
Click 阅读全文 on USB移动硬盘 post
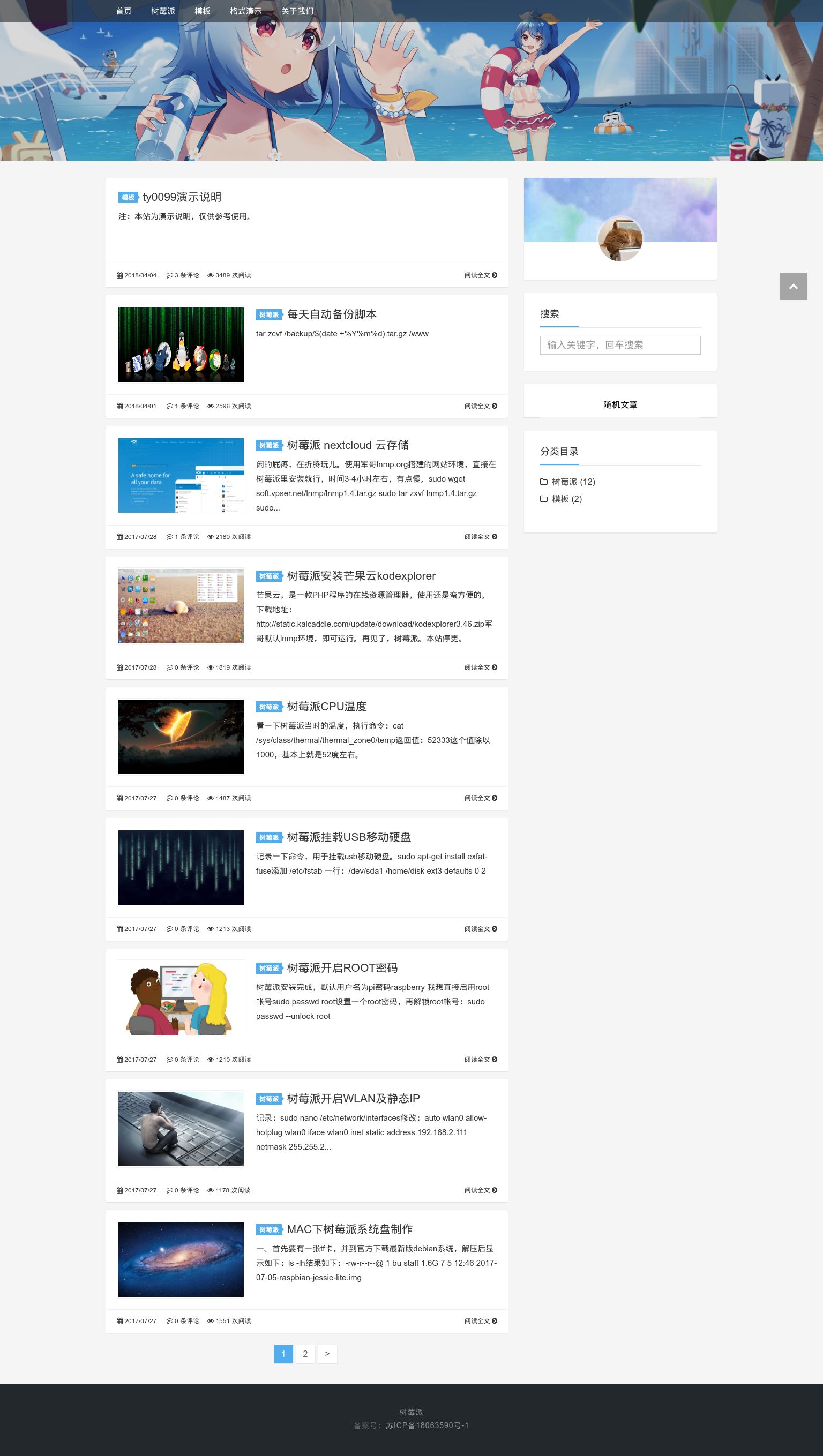(x=481, y=928)
